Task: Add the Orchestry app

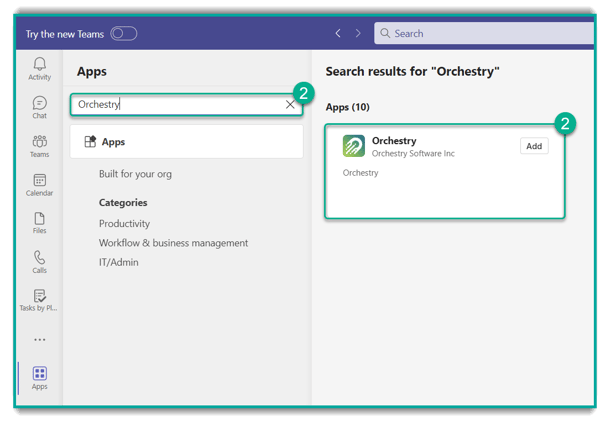Action: [x=534, y=146]
